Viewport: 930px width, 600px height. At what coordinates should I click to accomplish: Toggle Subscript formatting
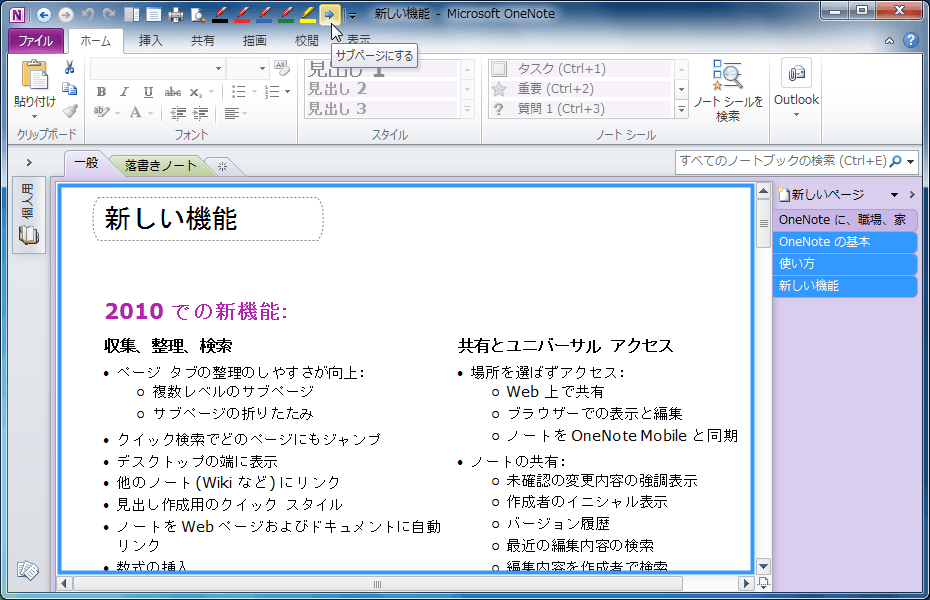pyautogui.click(x=196, y=92)
